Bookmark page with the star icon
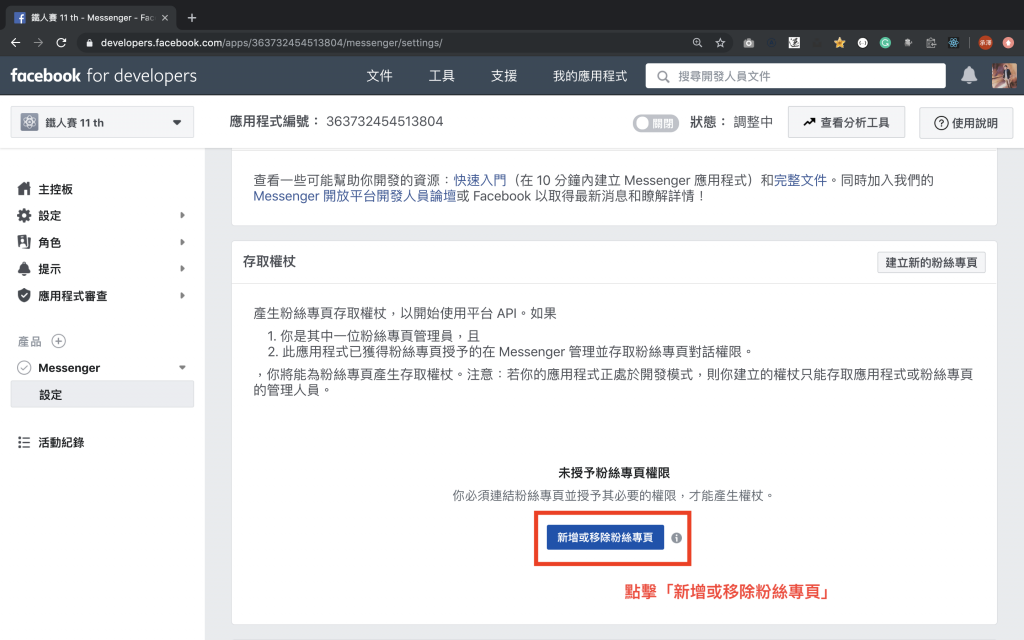This screenshot has width=1024, height=640. (x=720, y=42)
